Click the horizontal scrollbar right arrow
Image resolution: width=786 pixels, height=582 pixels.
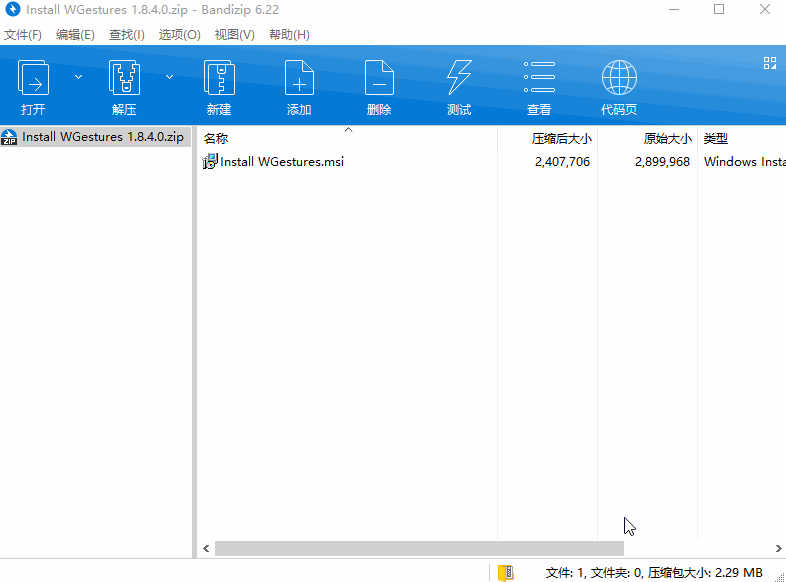coord(778,548)
